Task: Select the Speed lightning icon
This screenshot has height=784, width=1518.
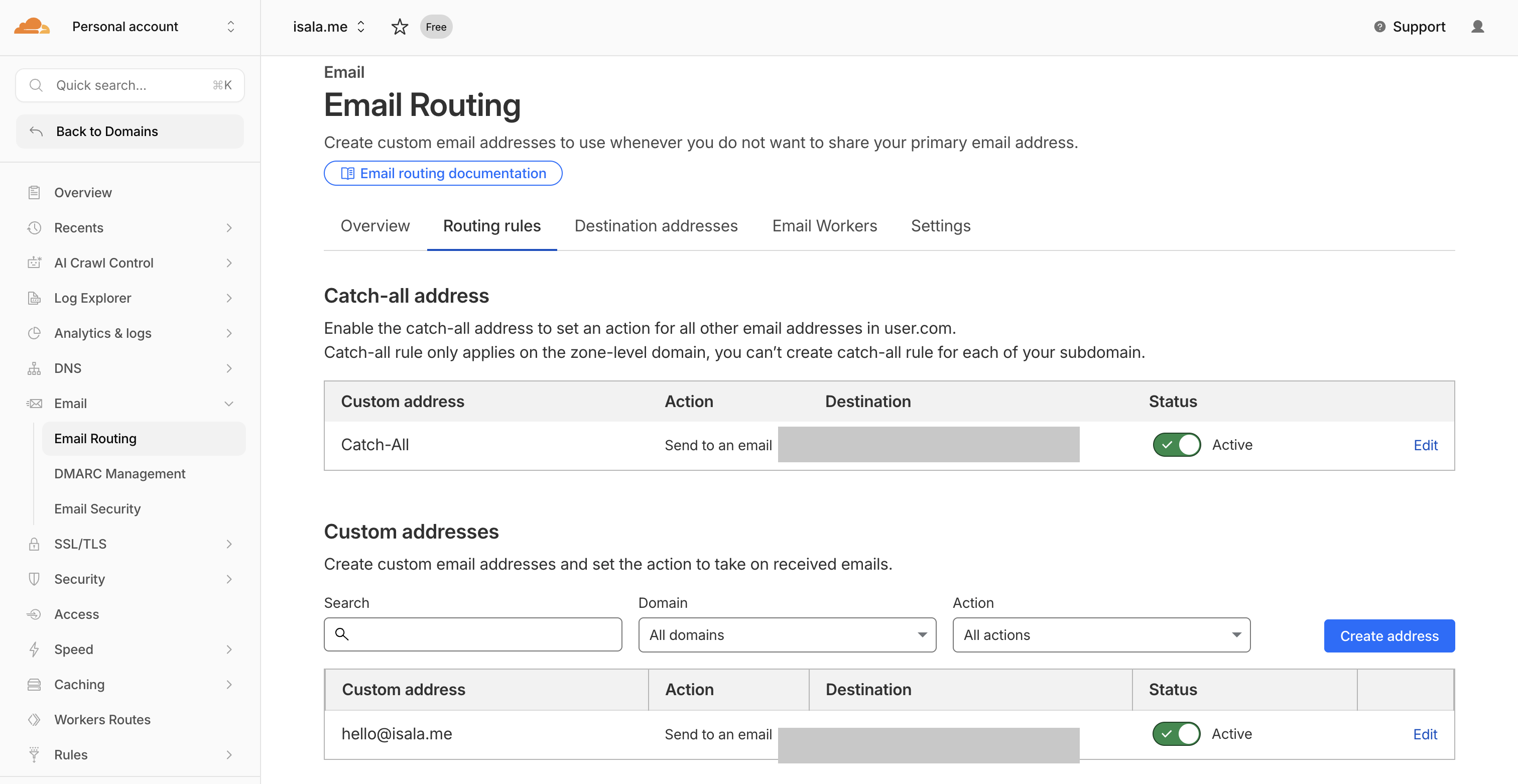Action: (x=34, y=649)
